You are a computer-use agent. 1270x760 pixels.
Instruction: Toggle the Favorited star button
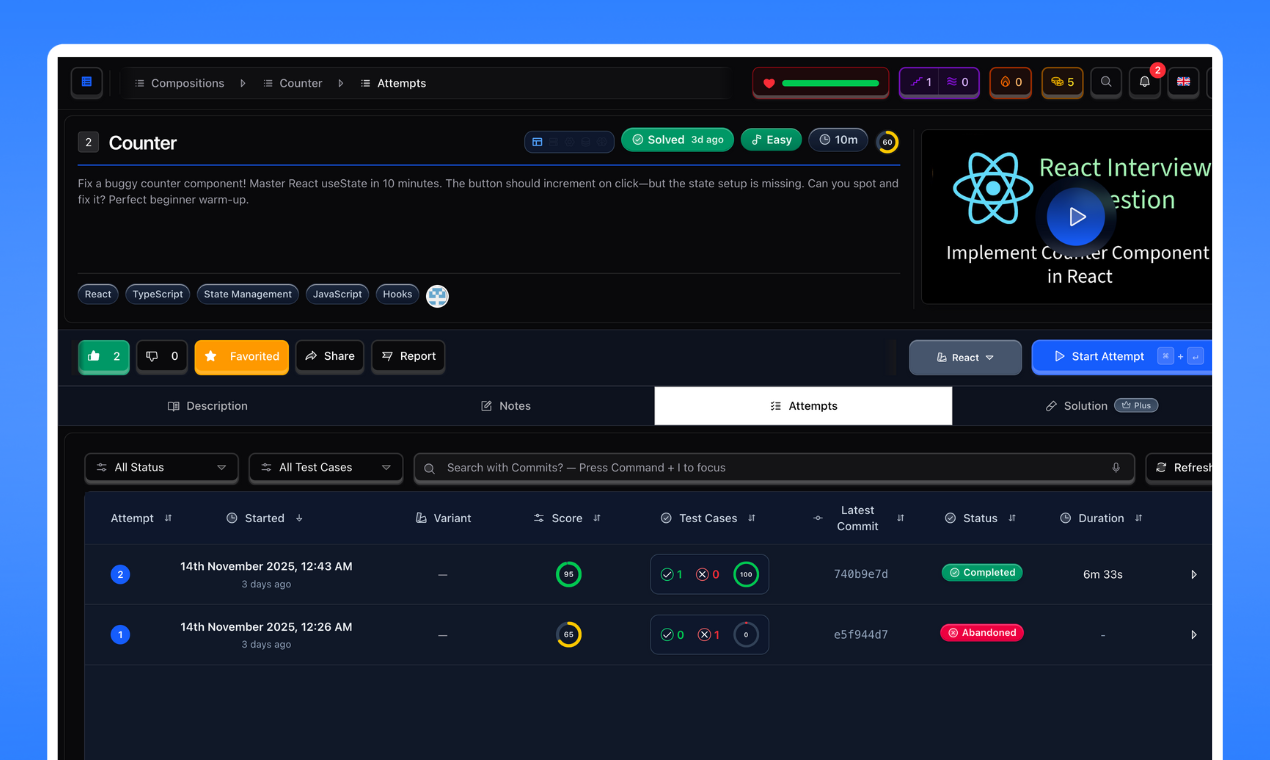point(242,356)
